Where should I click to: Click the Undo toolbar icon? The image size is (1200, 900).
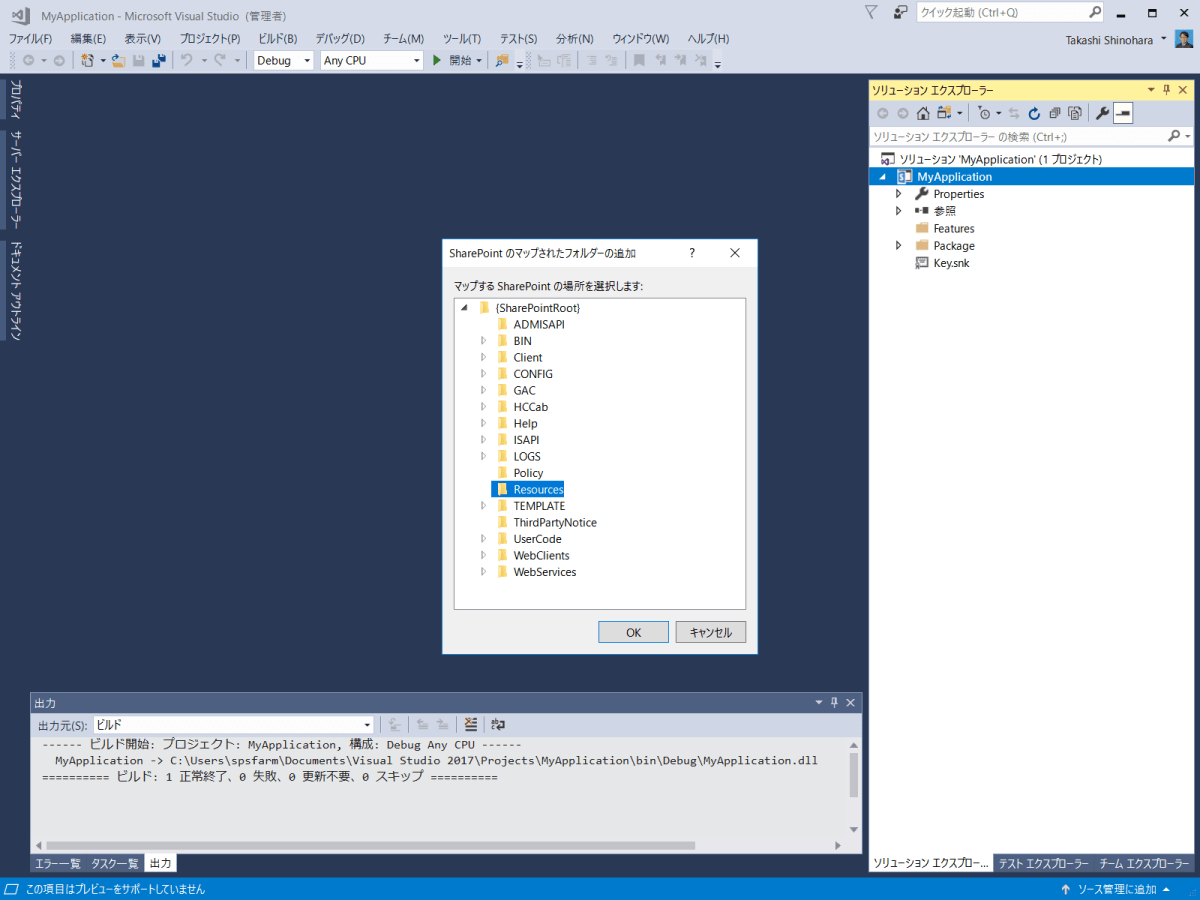point(186,61)
